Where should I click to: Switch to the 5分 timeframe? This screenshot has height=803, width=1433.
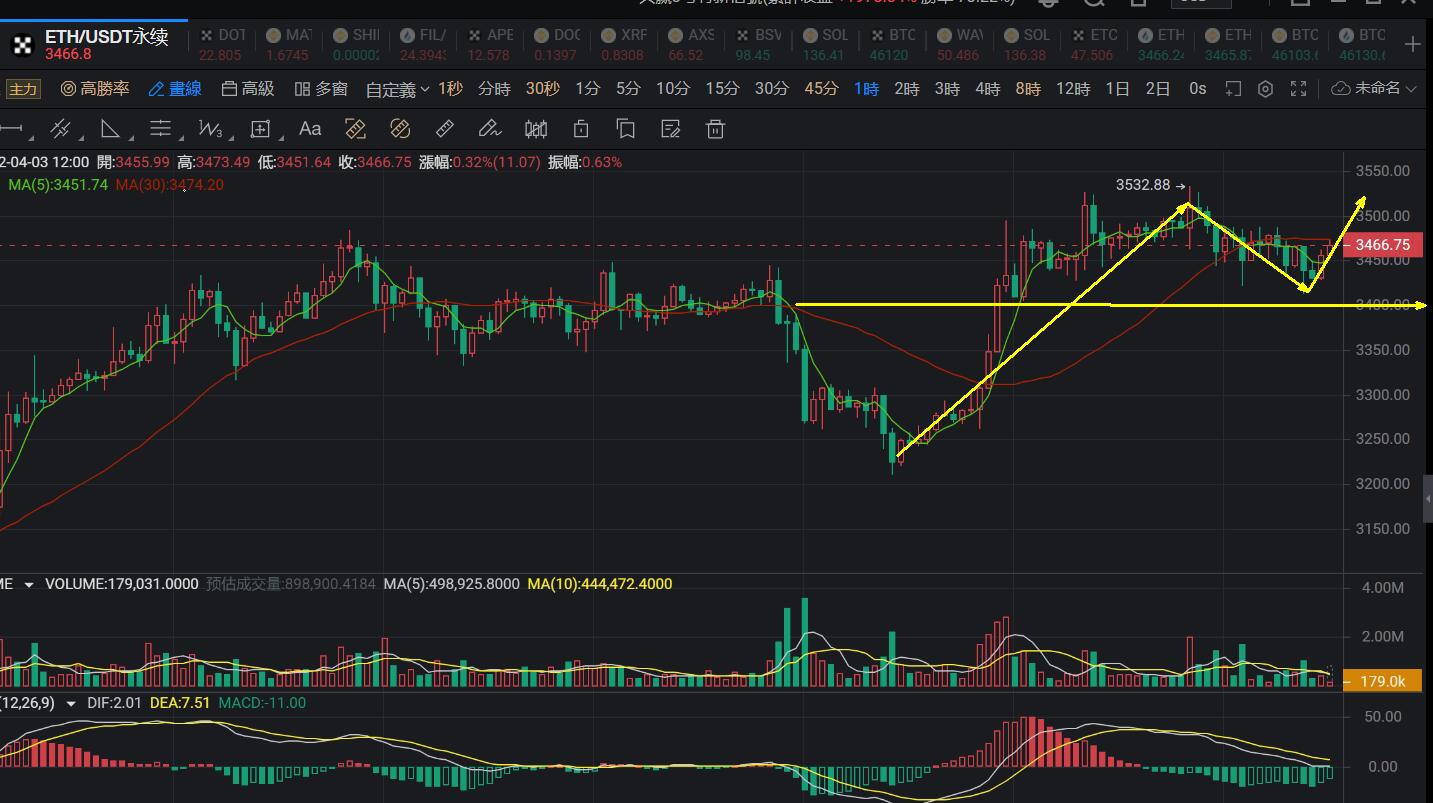point(628,89)
